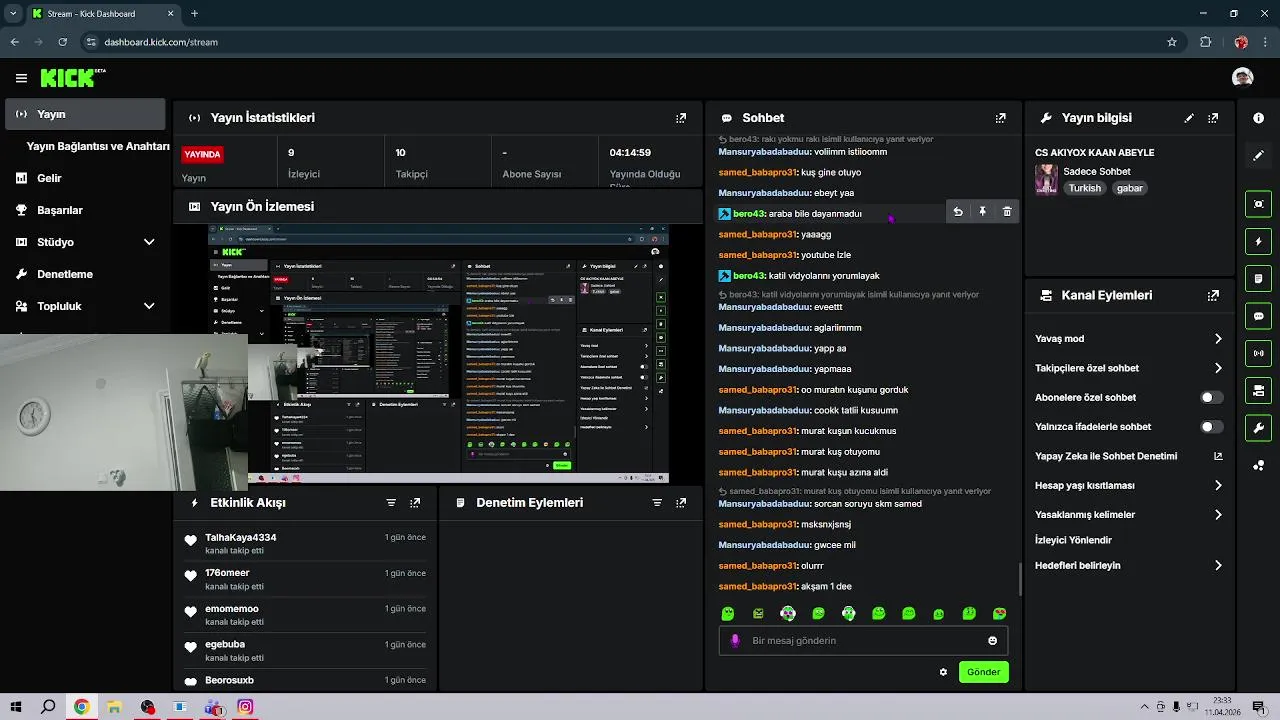Image resolution: width=1280 pixels, height=720 pixels.
Task: Send the message with the Gönder button
Action: [983, 672]
